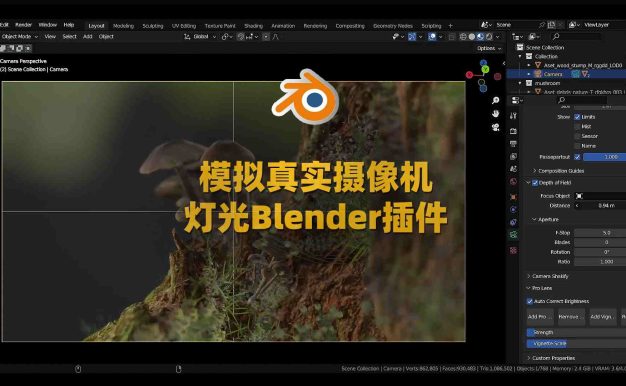This screenshot has height=386, width=626.
Task: Open the Camera Data properties tab
Action: (x=513, y=235)
